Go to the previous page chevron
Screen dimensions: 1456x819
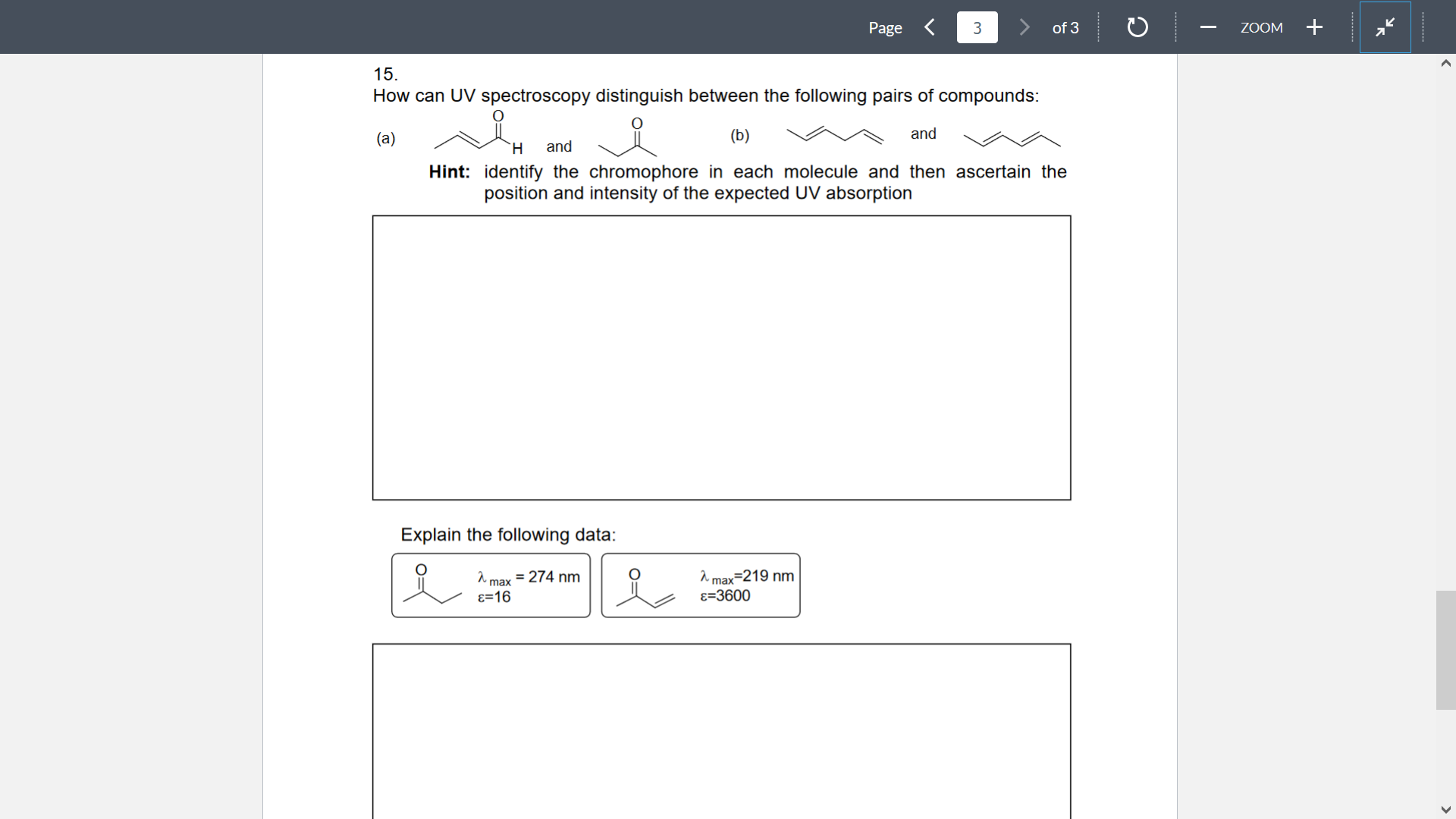pyautogui.click(x=930, y=27)
